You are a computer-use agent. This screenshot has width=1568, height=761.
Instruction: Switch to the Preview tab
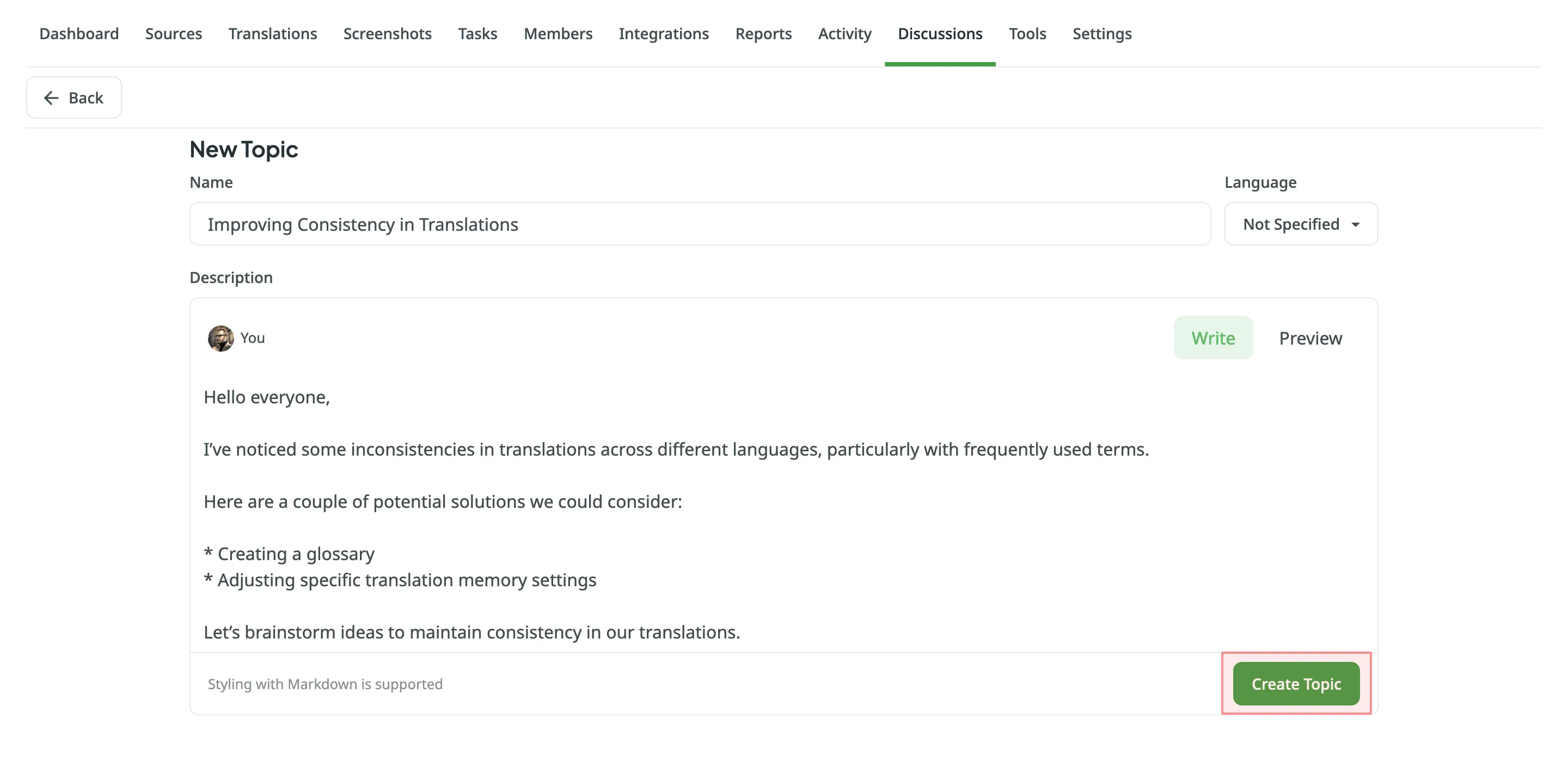(x=1310, y=338)
